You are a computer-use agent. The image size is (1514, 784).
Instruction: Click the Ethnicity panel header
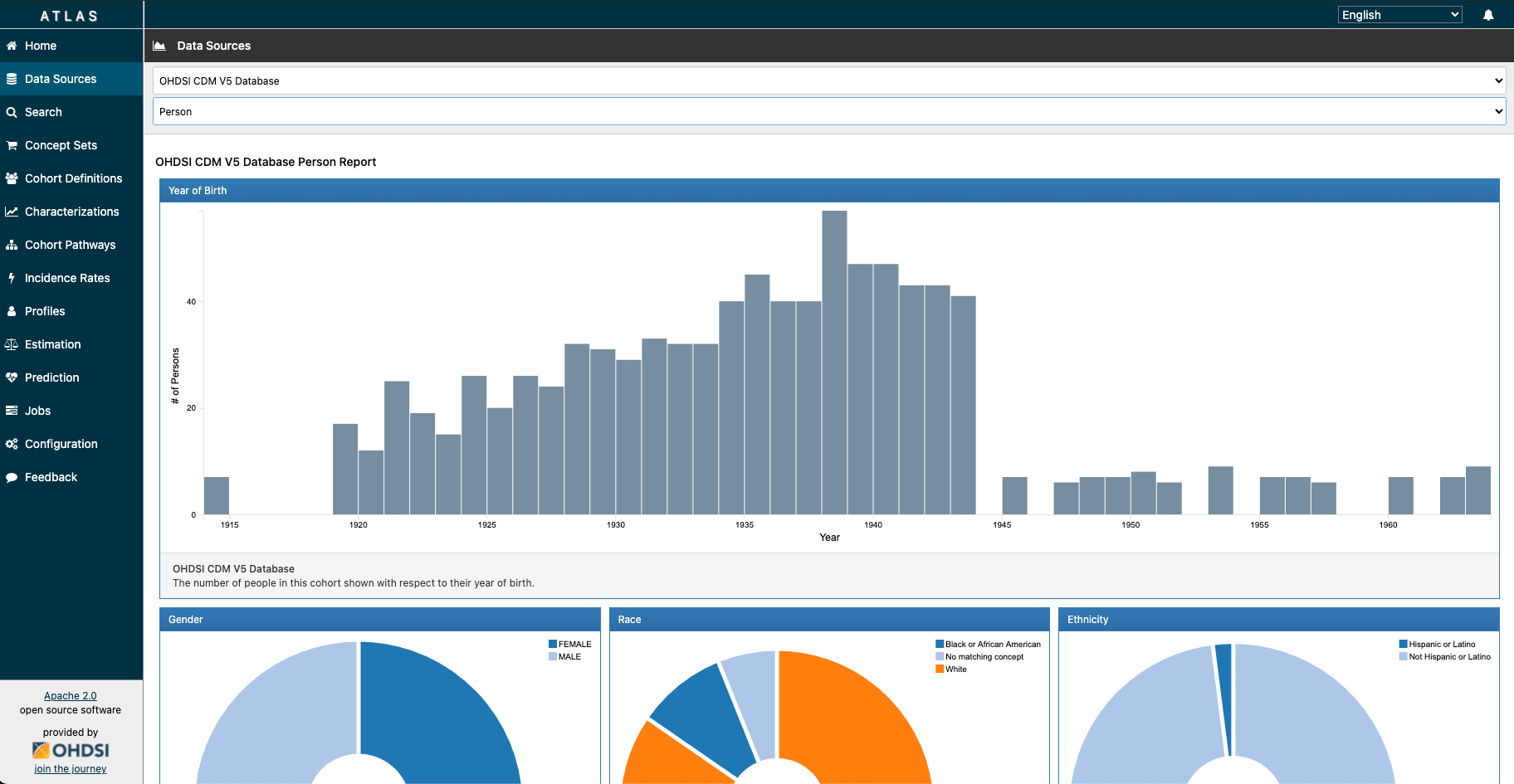coord(1279,619)
